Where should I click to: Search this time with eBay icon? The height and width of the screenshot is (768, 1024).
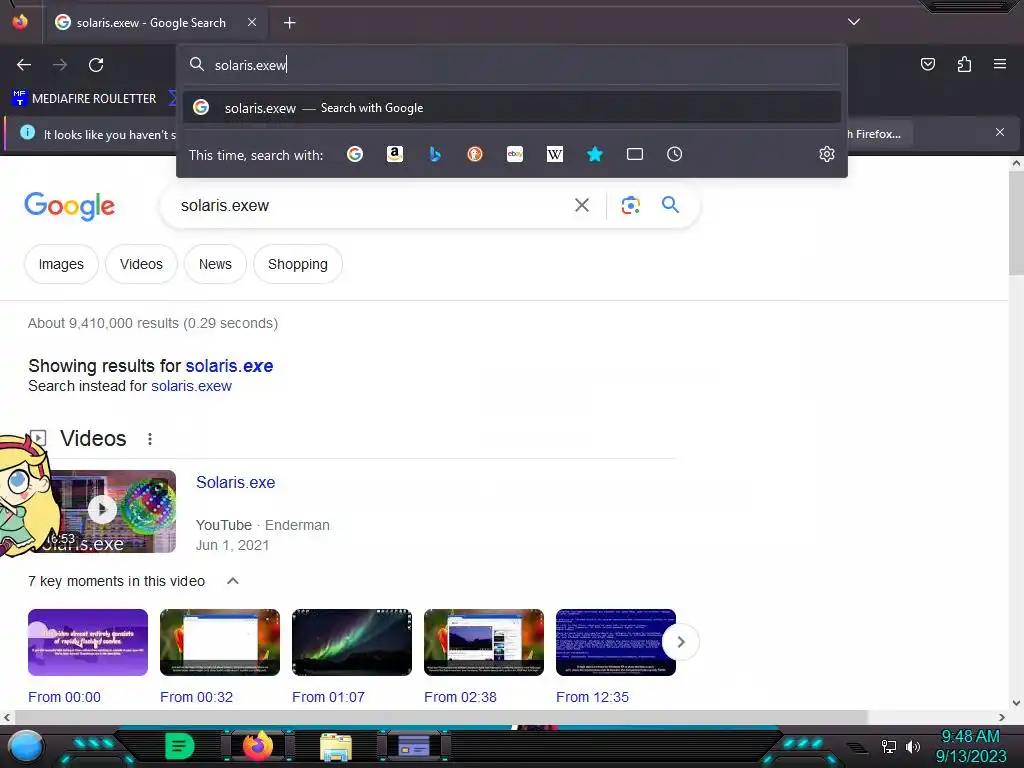[515, 154]
